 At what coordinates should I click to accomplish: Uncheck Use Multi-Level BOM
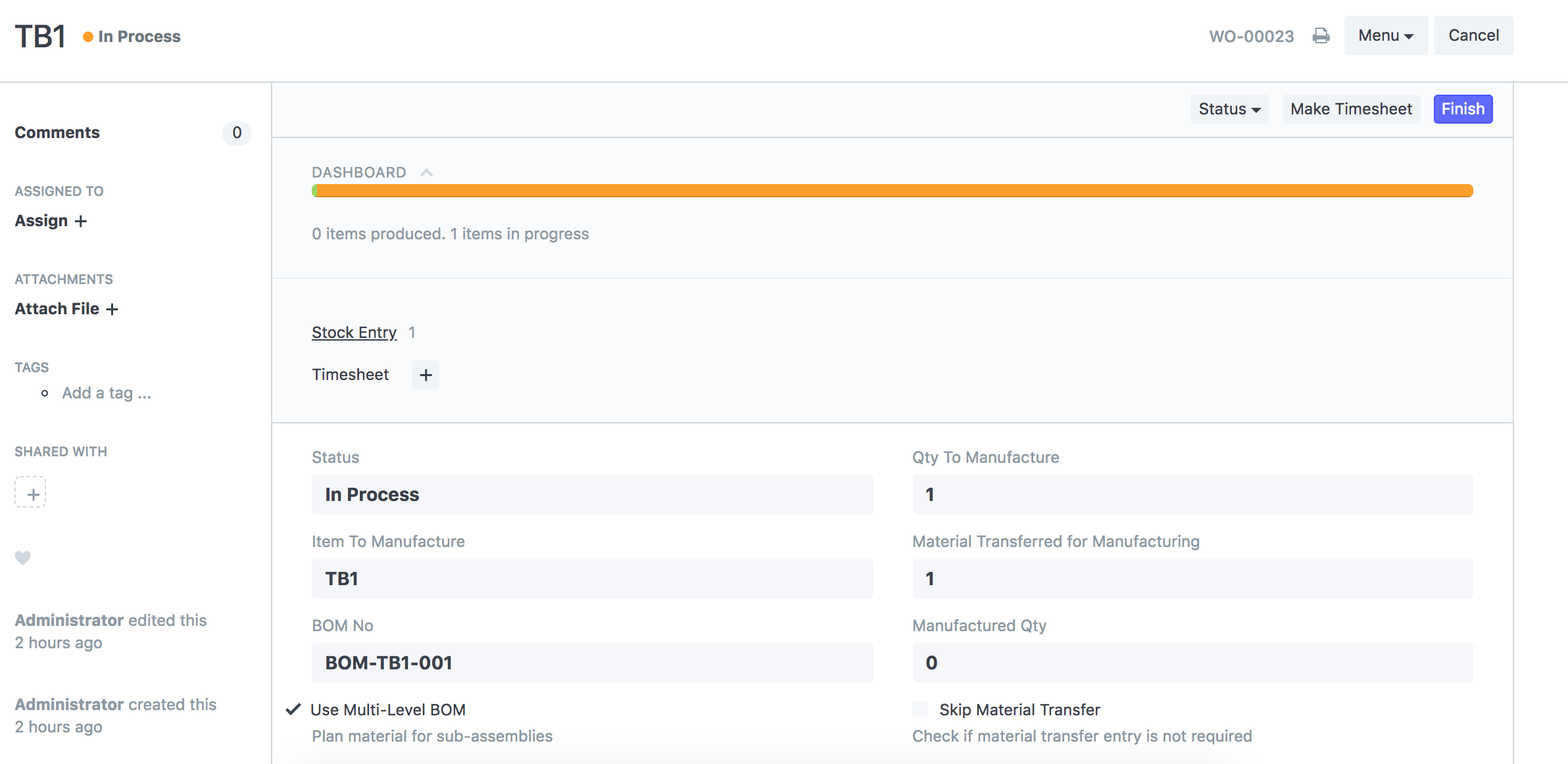pyautogui.click(x=293, y=709)
